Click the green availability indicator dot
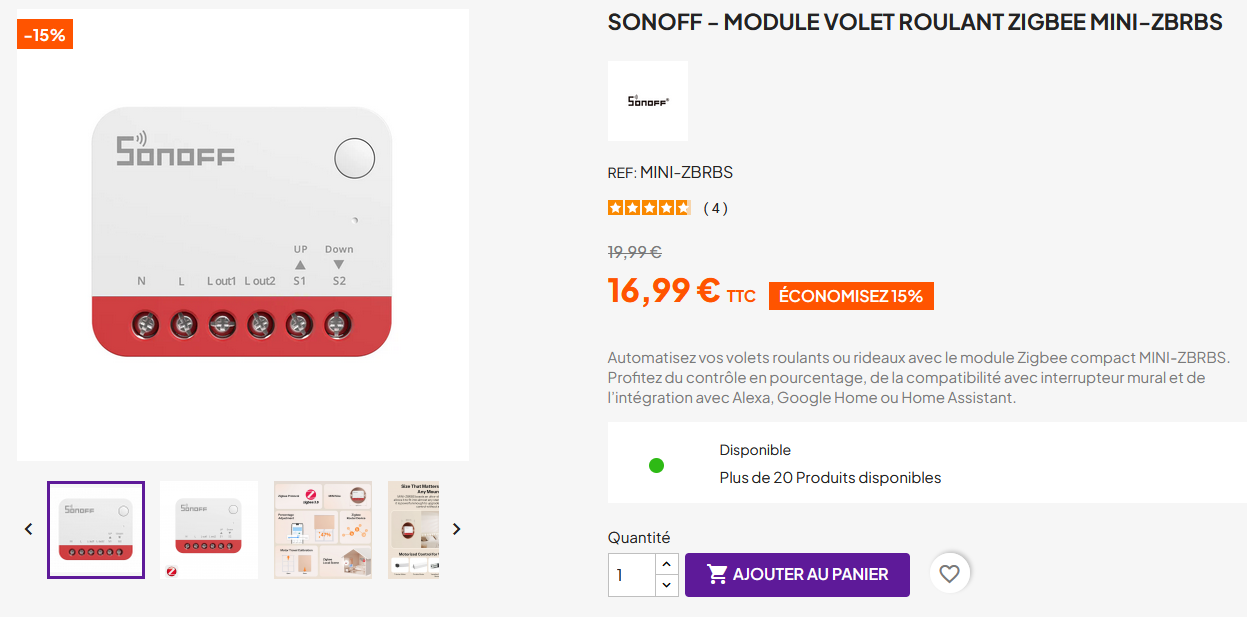This screenshot has width=1247, height=617. (656, 465)
